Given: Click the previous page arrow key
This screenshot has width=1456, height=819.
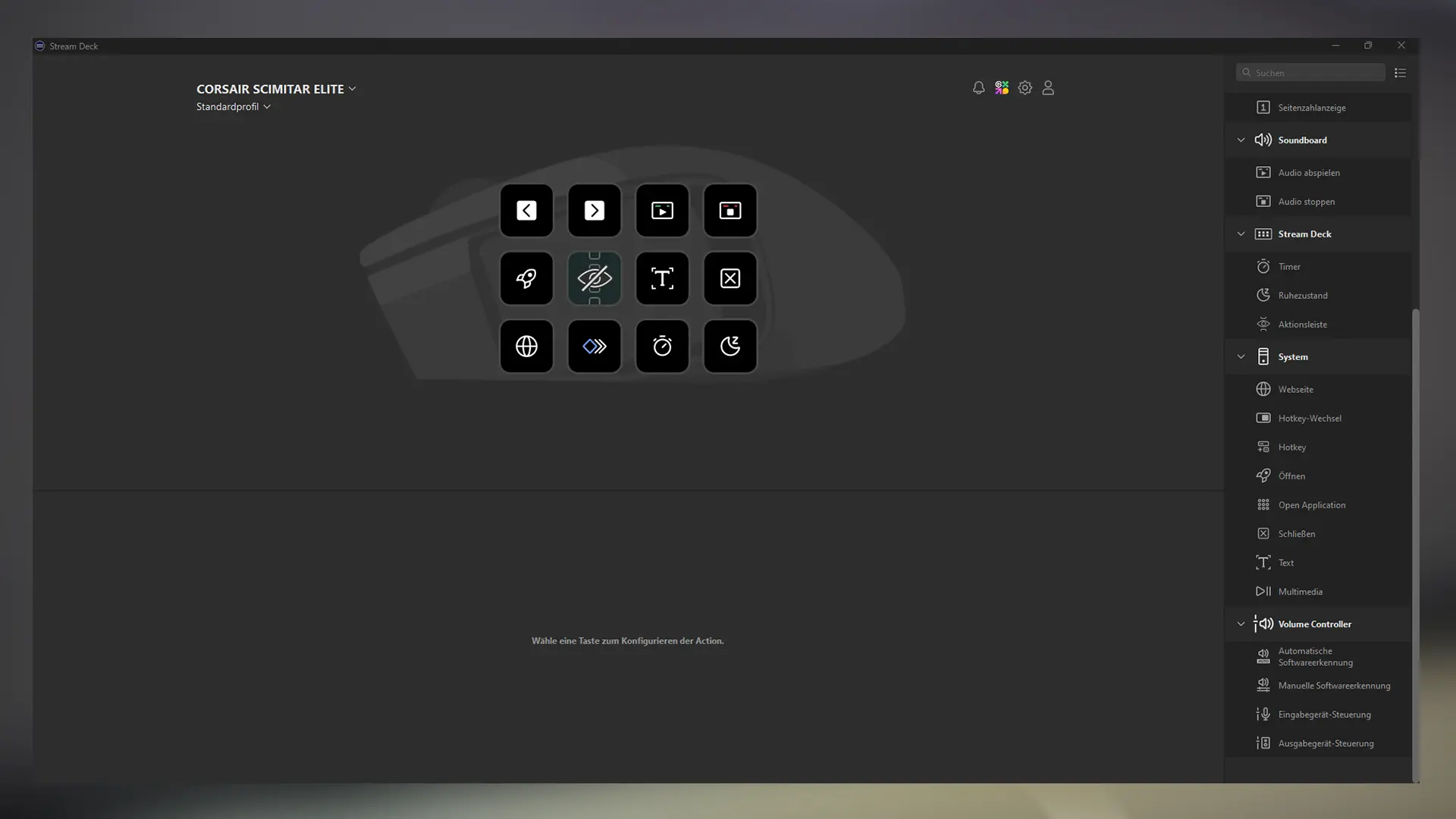Looking at the screenshot, I should 526,211.
